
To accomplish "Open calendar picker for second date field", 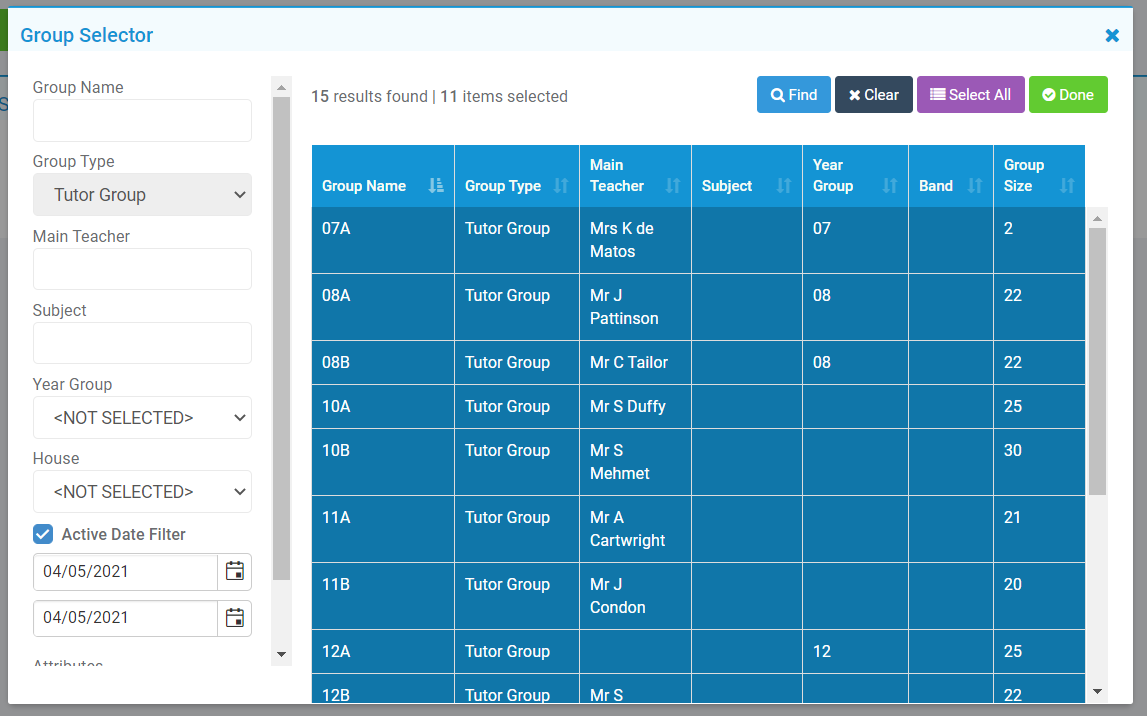I will pyautogui.click(x=235, y=618).
